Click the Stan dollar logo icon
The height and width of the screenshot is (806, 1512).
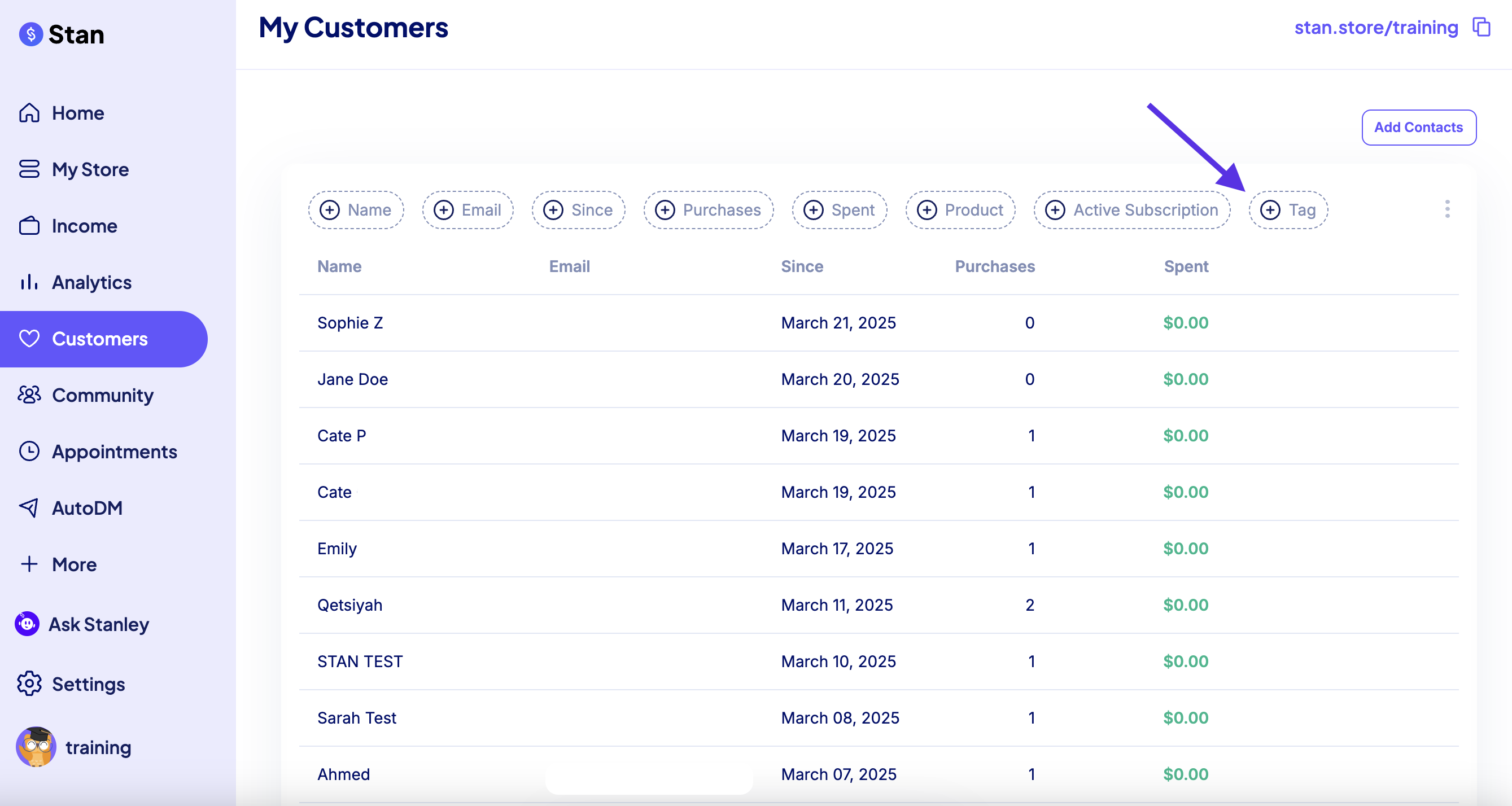[x=30, y=34]
